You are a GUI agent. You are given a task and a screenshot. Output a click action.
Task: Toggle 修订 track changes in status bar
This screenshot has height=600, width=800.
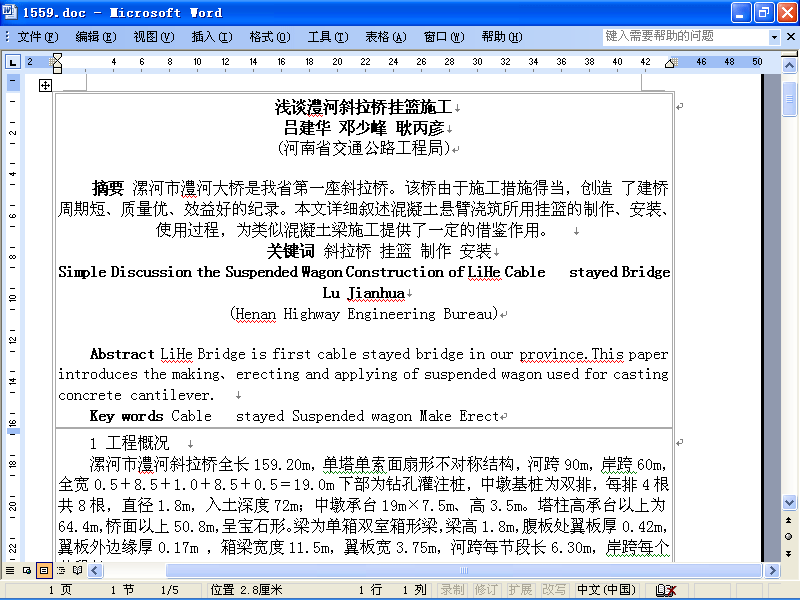[x=486, y=590]
